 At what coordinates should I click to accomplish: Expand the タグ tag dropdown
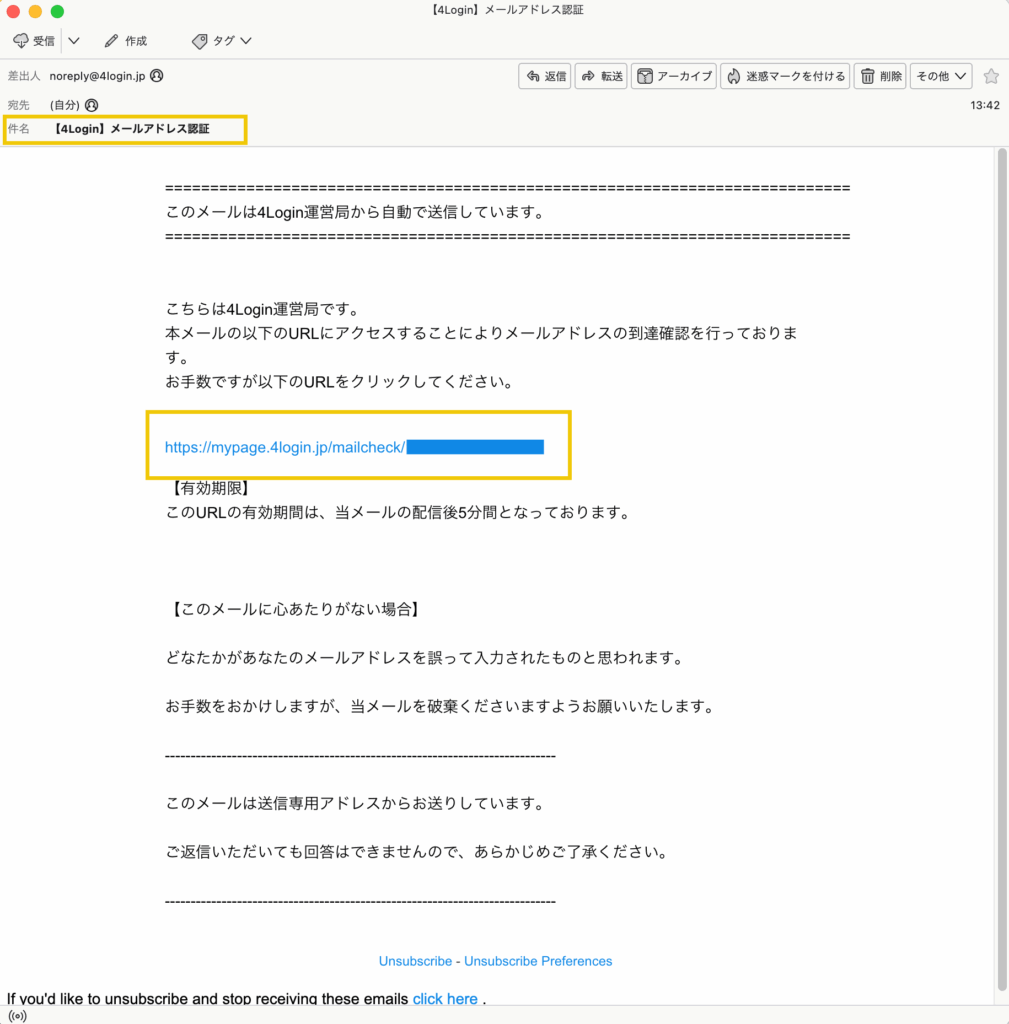(x=222, y=41)
